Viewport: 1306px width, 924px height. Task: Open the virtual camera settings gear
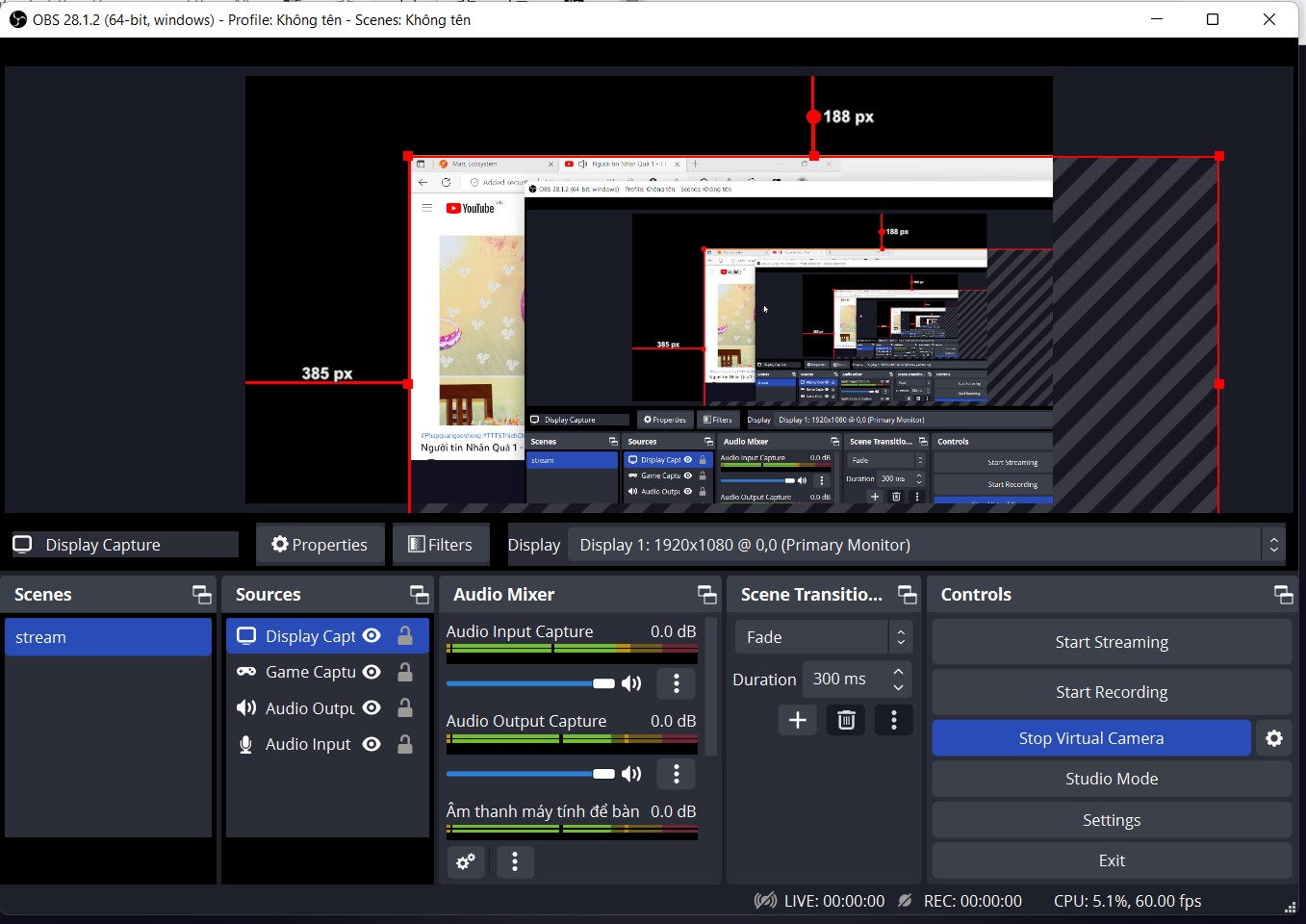click(1274, 738)
